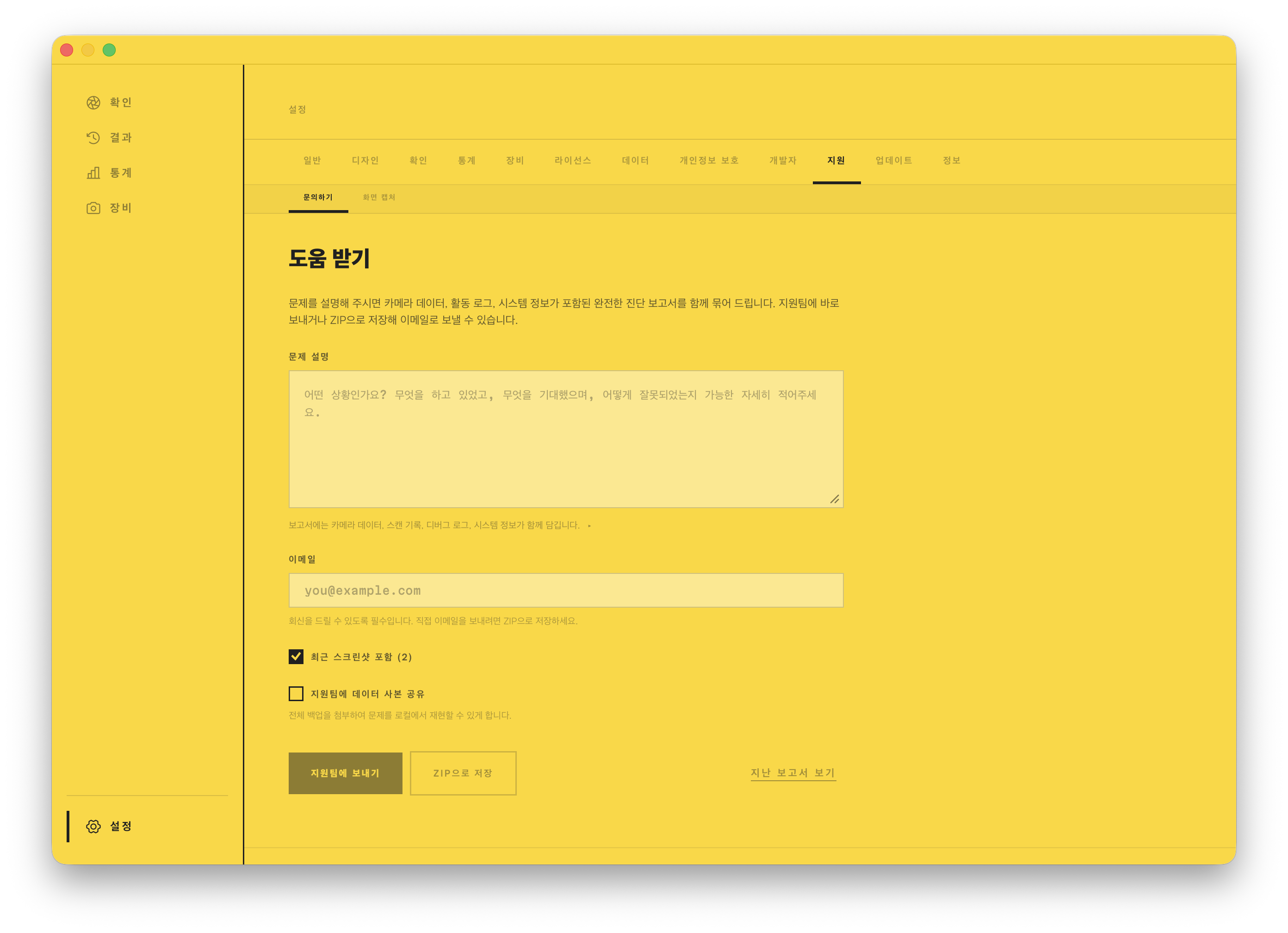1288x933 pixels.
Task: Click the 통계 sidebar label
Action: click(120, 173)
